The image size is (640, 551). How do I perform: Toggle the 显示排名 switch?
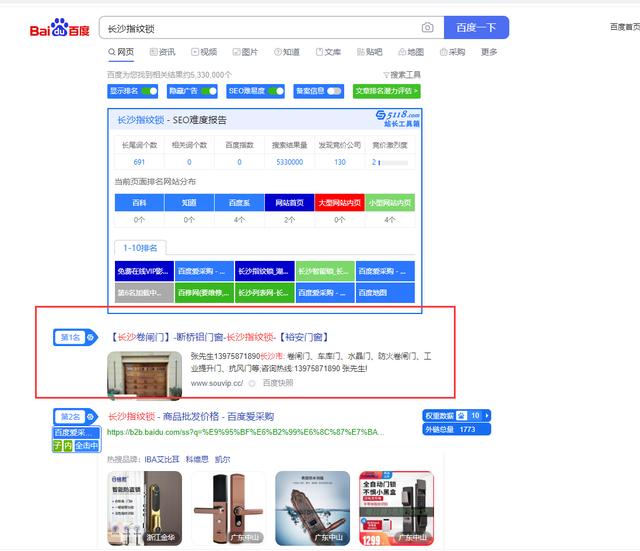[x=150, y=91]
